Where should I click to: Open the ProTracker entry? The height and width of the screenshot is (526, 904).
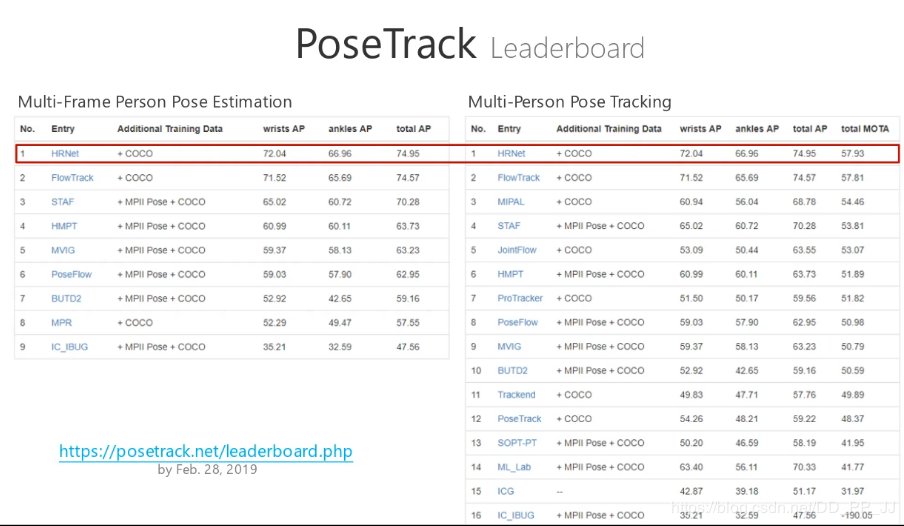click(520, 298)
